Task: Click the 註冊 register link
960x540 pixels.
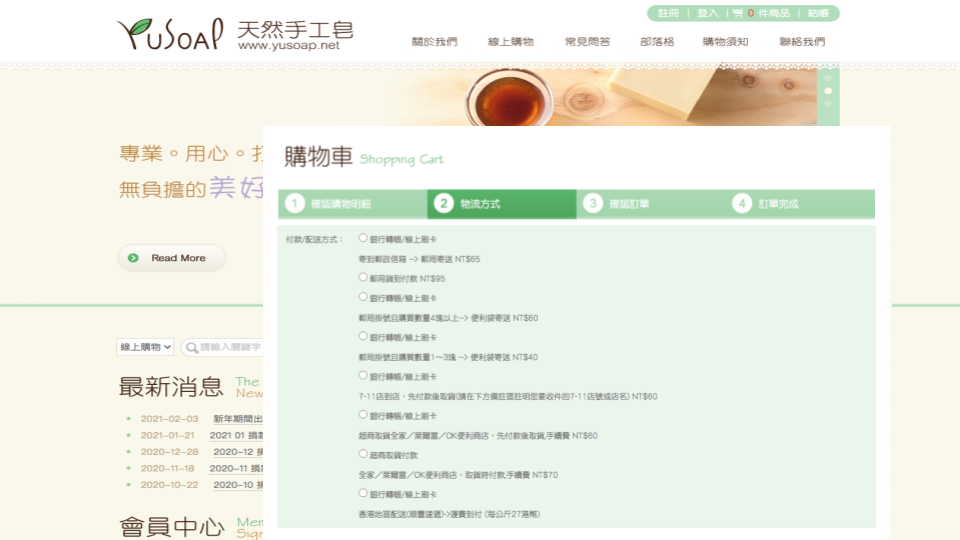Action: point(668,14)
